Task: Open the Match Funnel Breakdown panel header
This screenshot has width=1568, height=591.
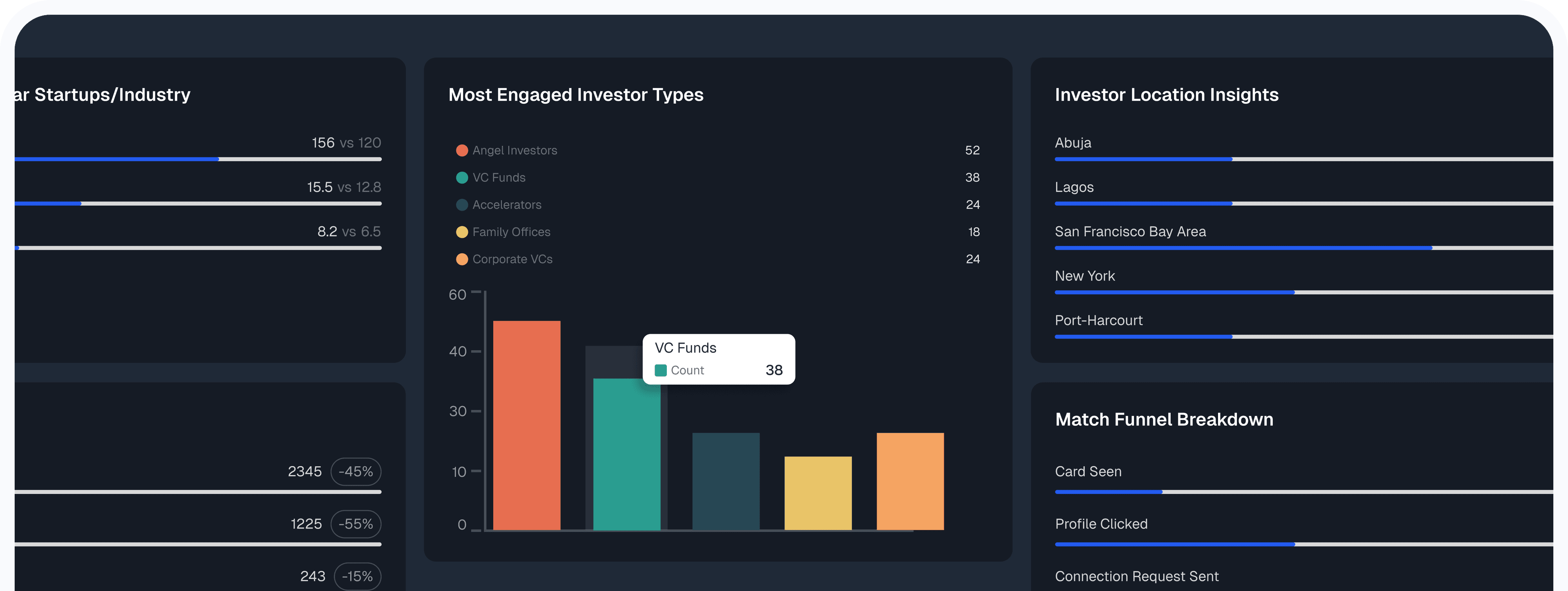Action: [x=1164, y=419]
